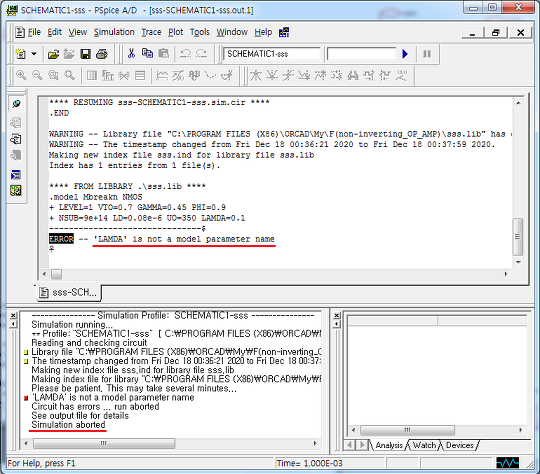The width and height of the screenshot is (540, 474).
Task: Click the Append file folder icon
Action: click(69, 54)
